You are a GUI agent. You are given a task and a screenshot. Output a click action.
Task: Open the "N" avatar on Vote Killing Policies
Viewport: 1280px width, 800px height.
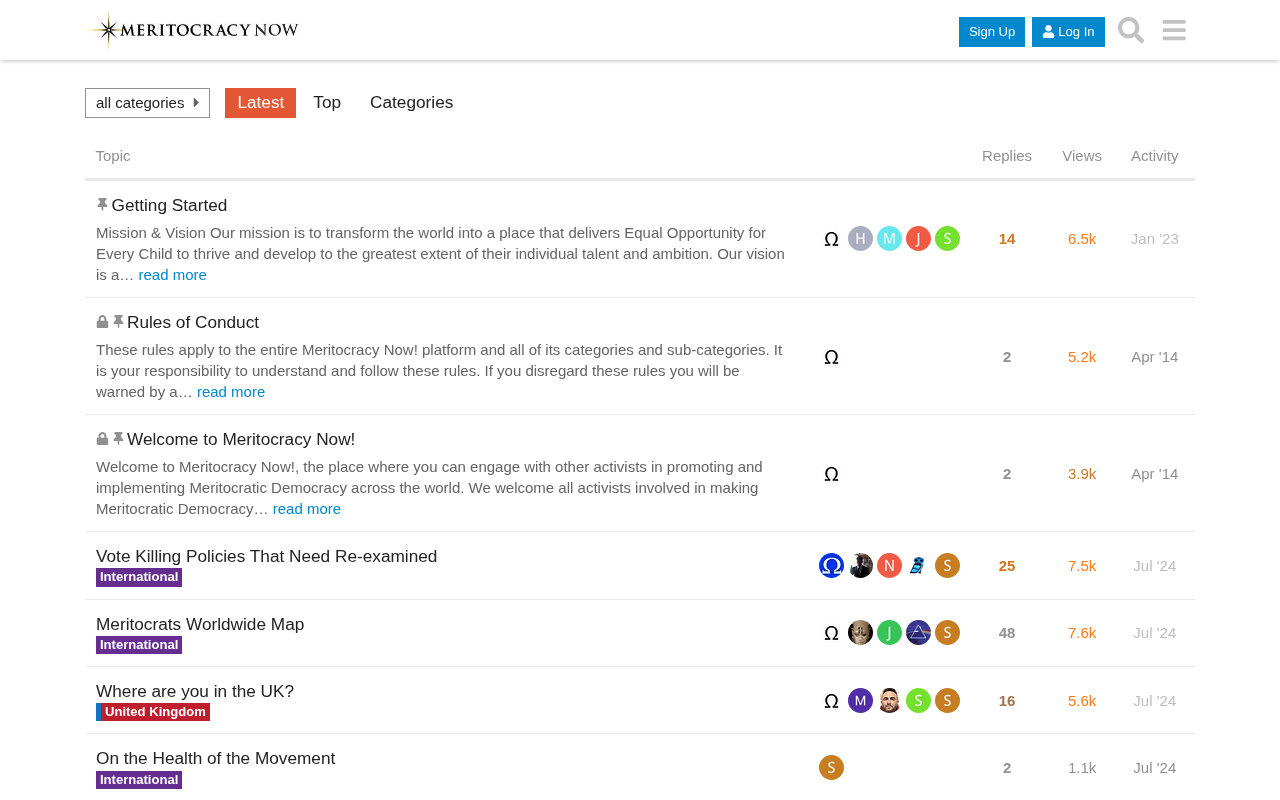click(x=889, y=566)
